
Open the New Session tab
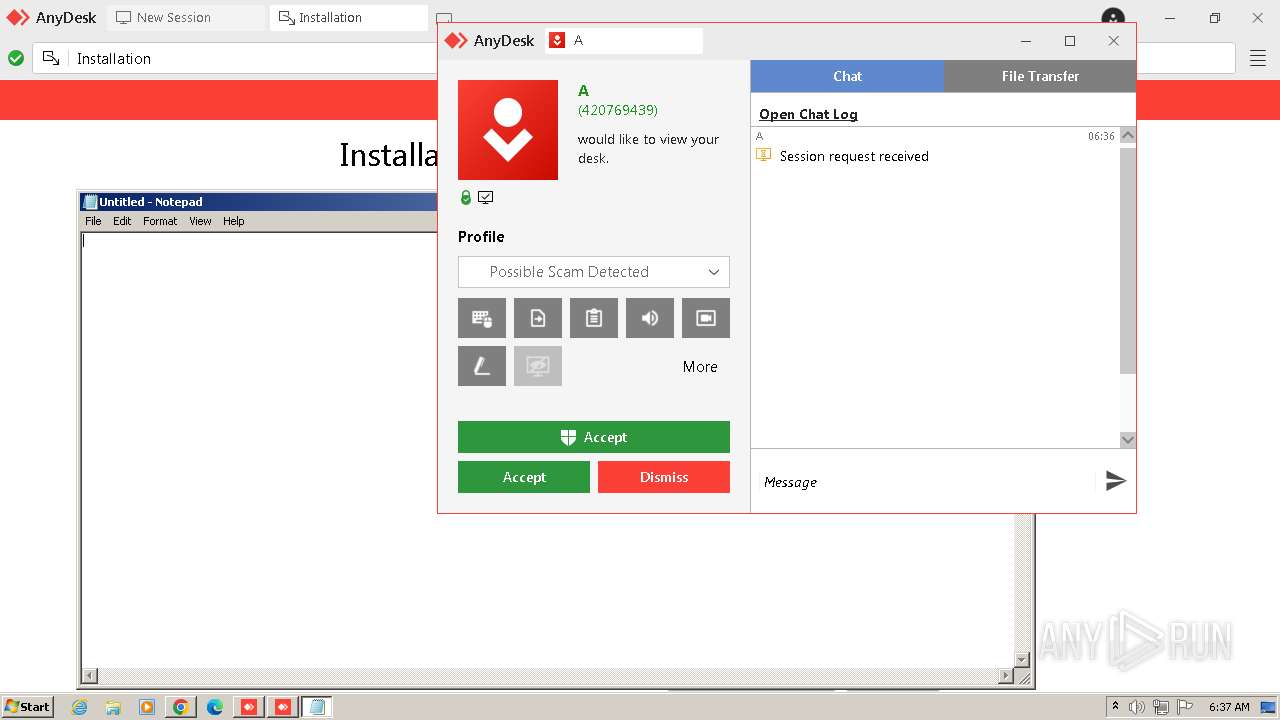[x=186, y=17]
